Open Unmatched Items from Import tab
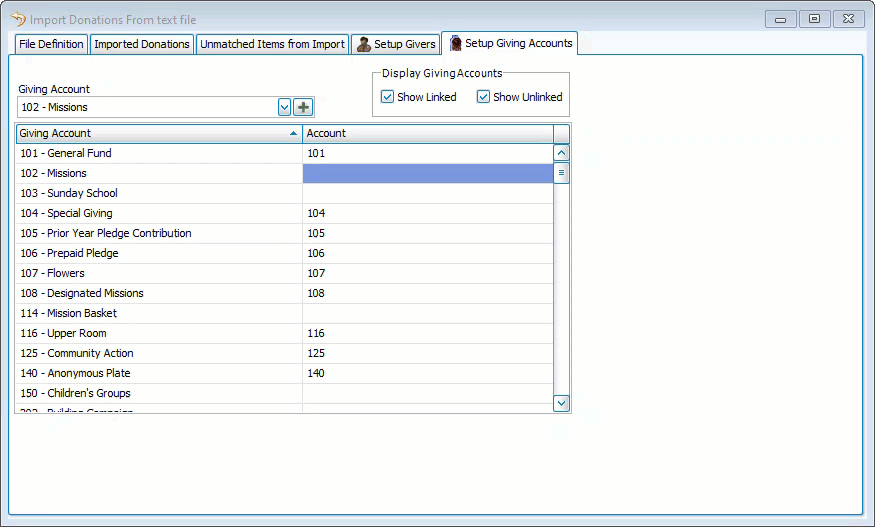This screenshot has width=876, height=528. 272,44
